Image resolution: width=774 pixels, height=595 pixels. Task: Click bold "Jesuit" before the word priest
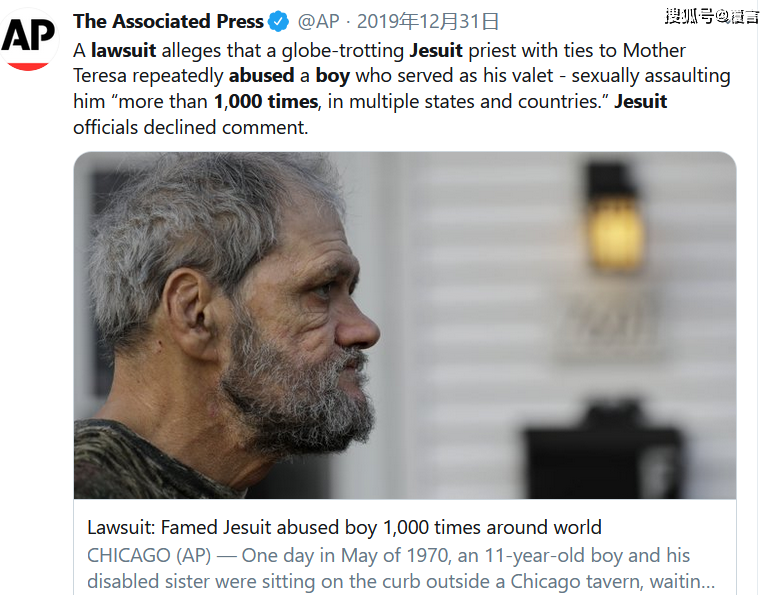click(436, 49)
